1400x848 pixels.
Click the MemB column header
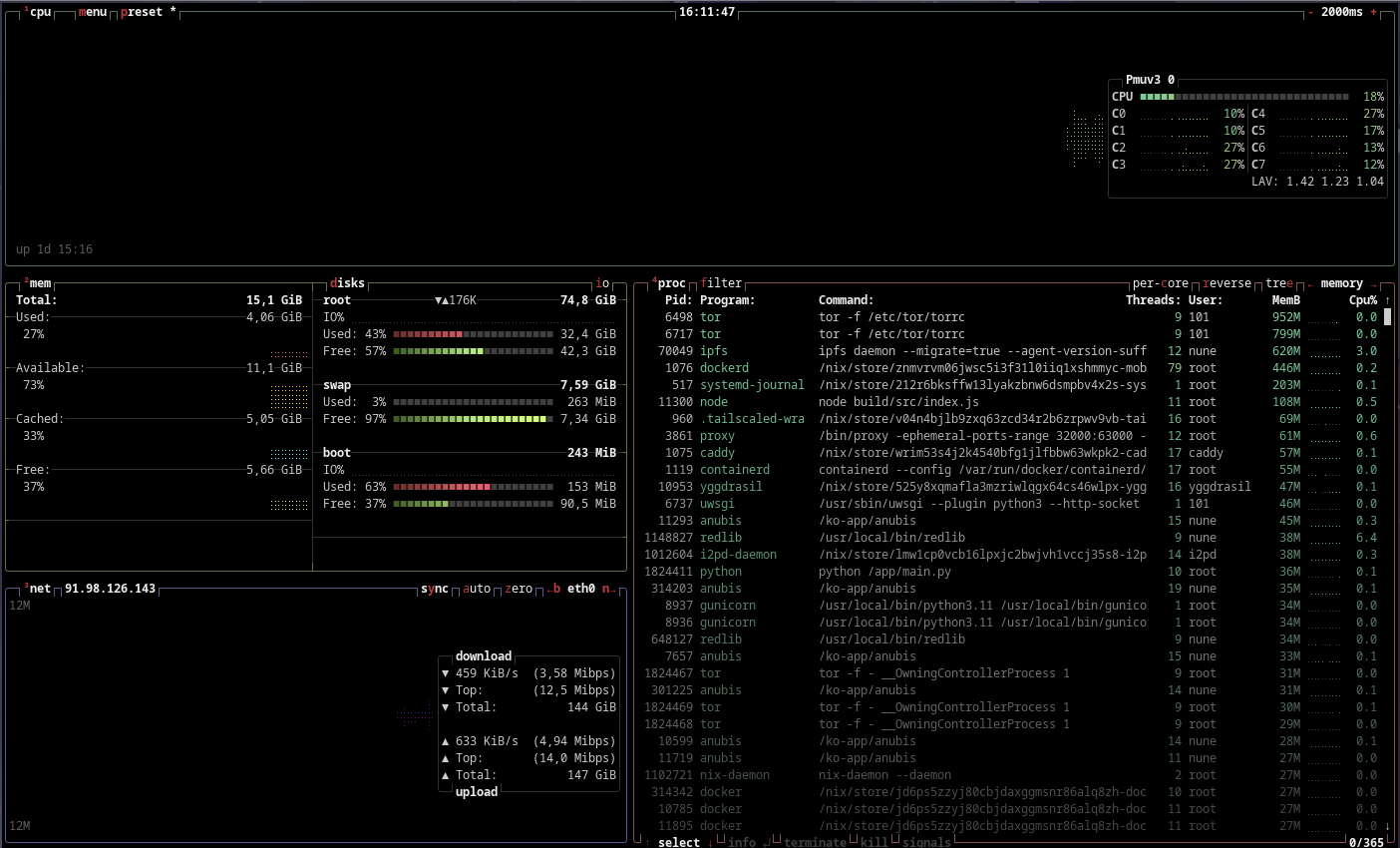[x=1286, y=300]
